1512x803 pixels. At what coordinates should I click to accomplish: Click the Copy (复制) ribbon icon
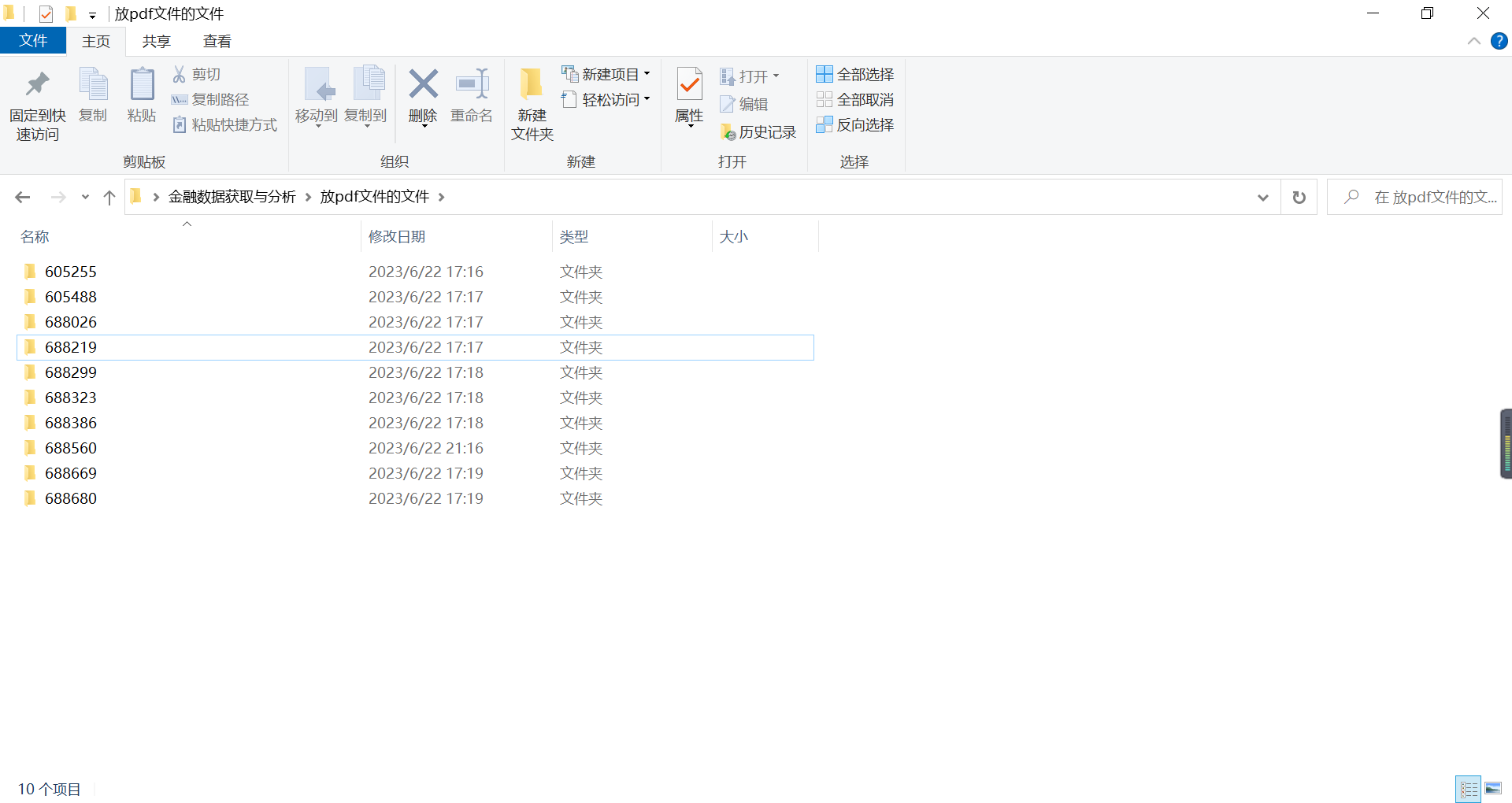coord(93,84)
